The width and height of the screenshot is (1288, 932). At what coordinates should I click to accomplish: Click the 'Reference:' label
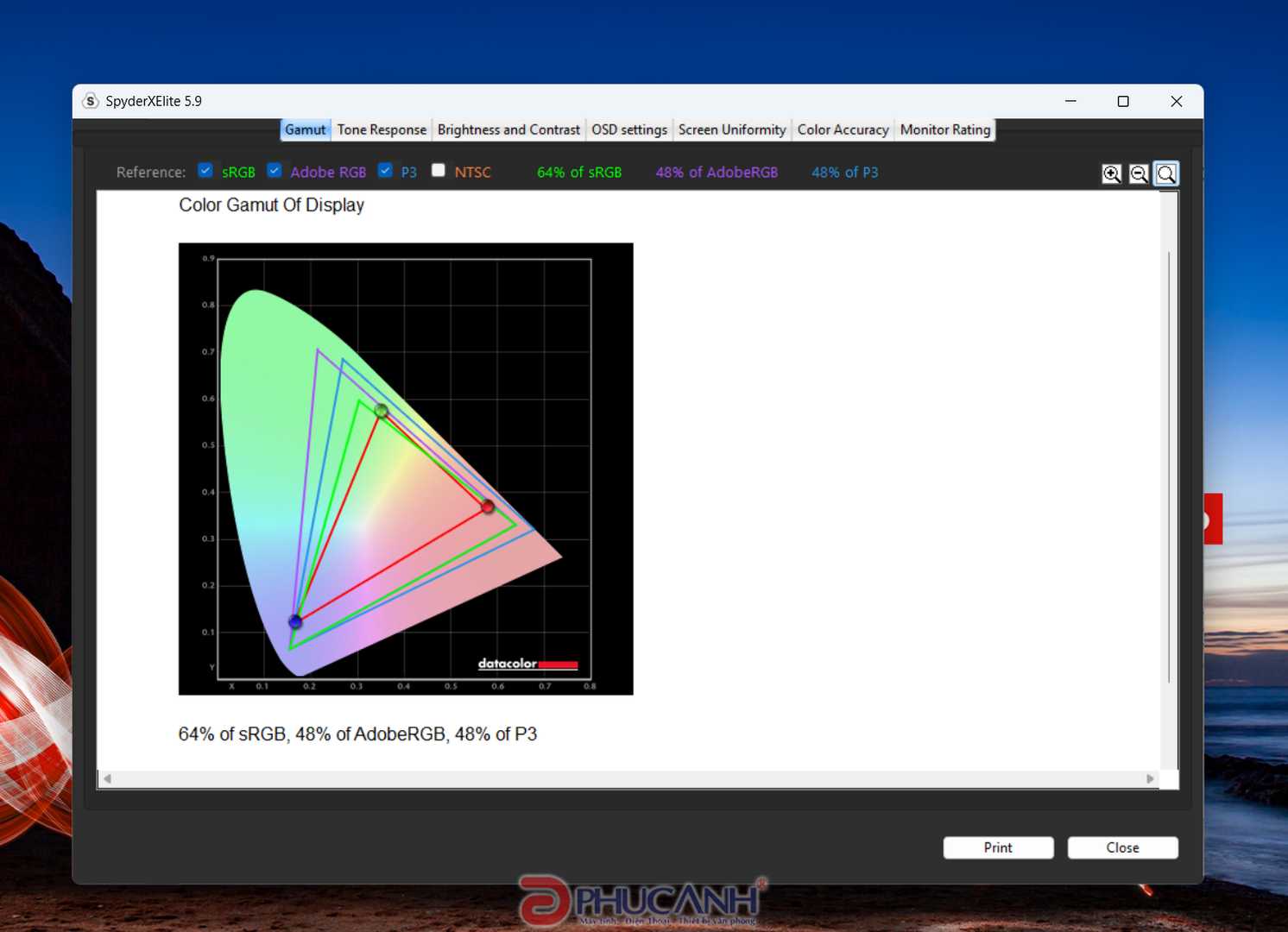151,172
